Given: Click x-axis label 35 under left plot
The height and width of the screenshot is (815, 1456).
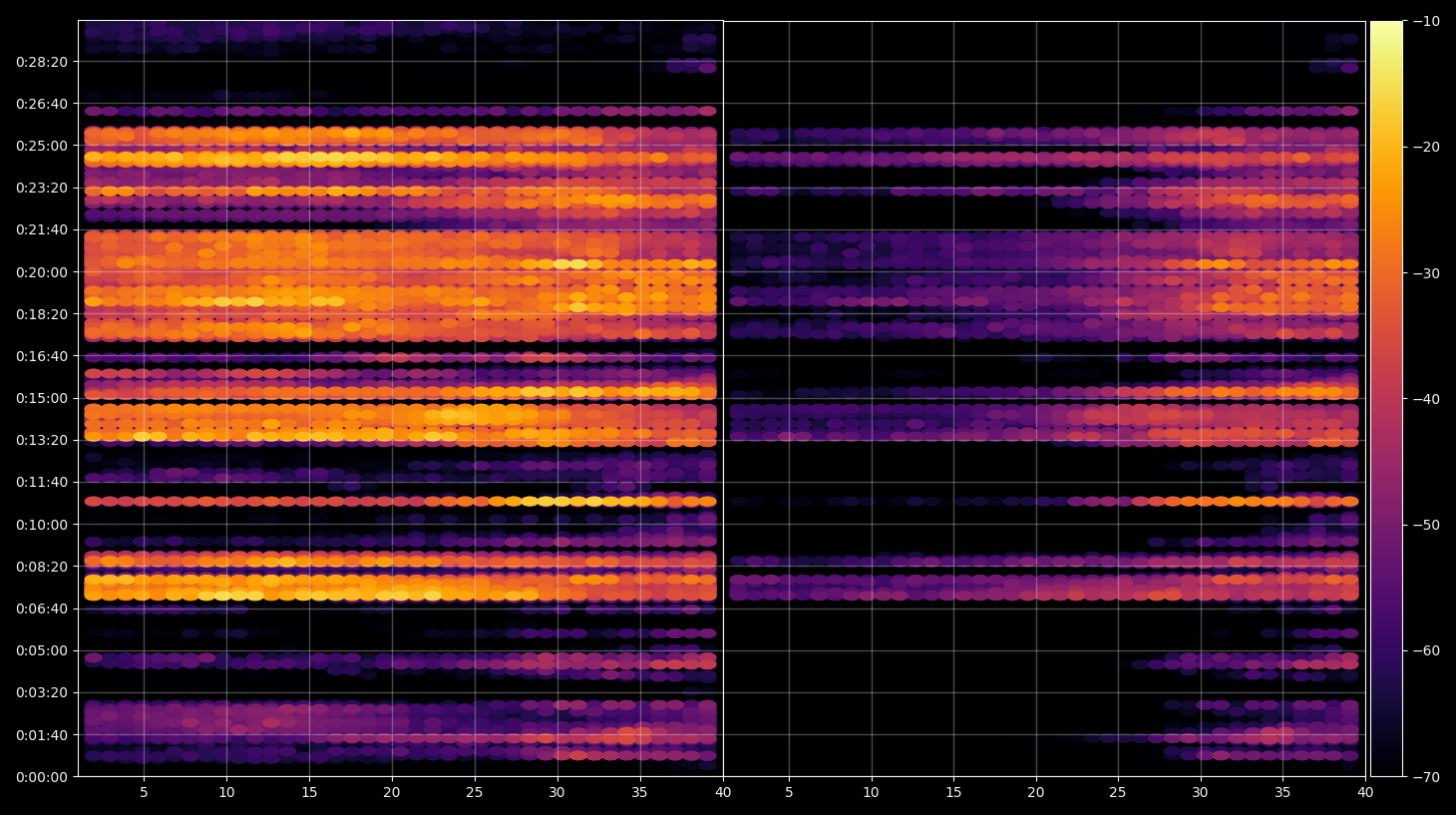Looking at the screenshot, I should [x=639, y=793].
